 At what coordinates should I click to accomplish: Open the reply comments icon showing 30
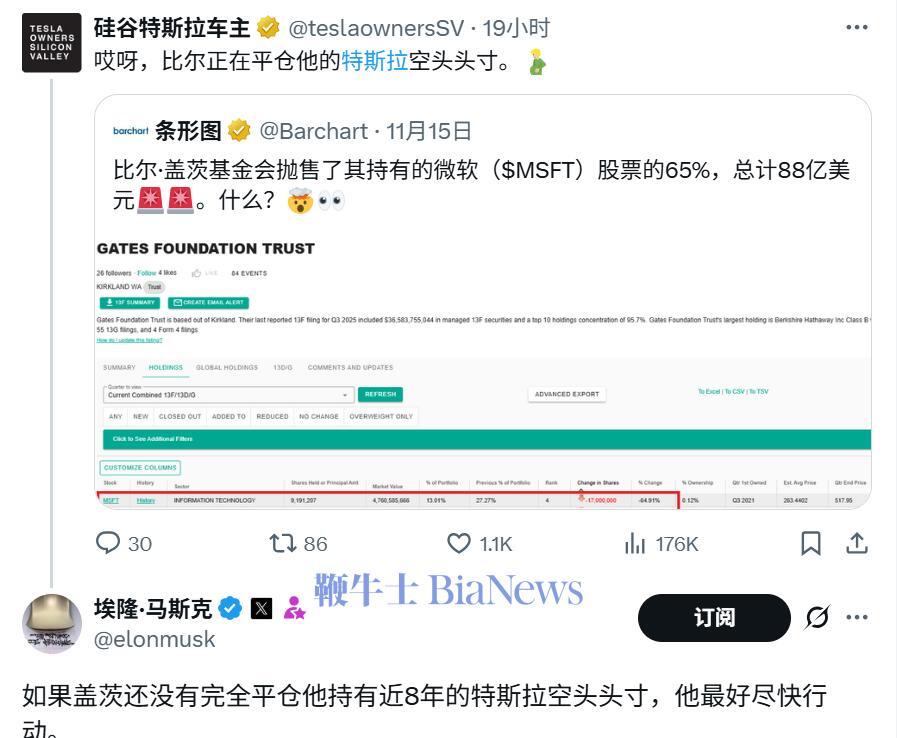point(108,543)
